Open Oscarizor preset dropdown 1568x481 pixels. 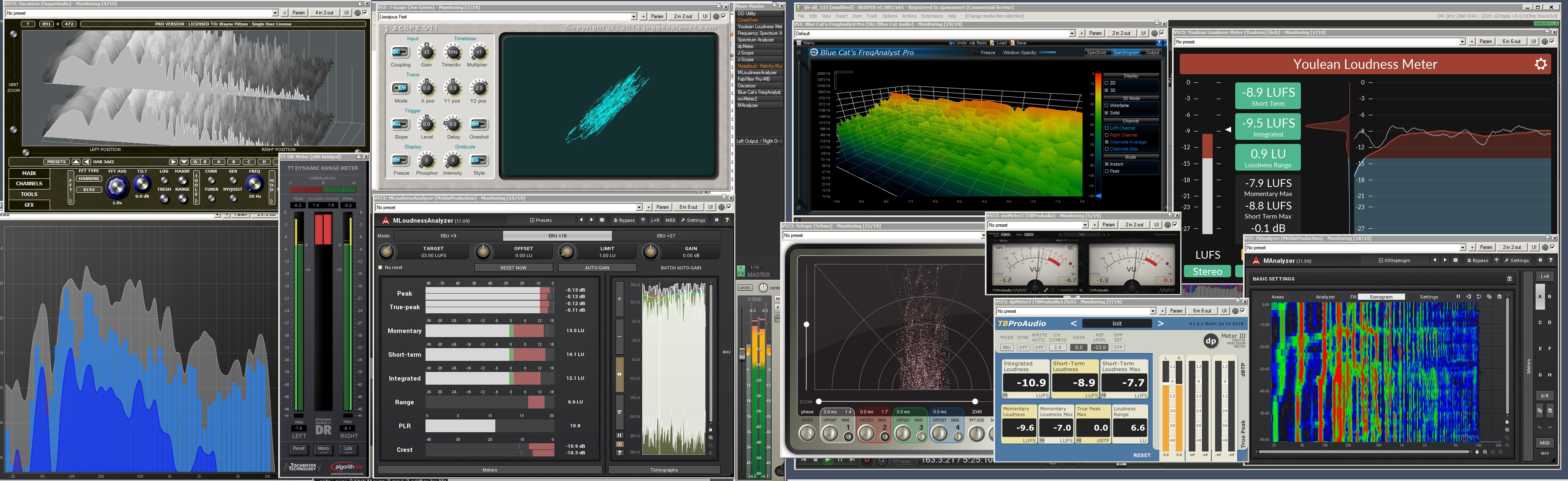coord(275,13)
